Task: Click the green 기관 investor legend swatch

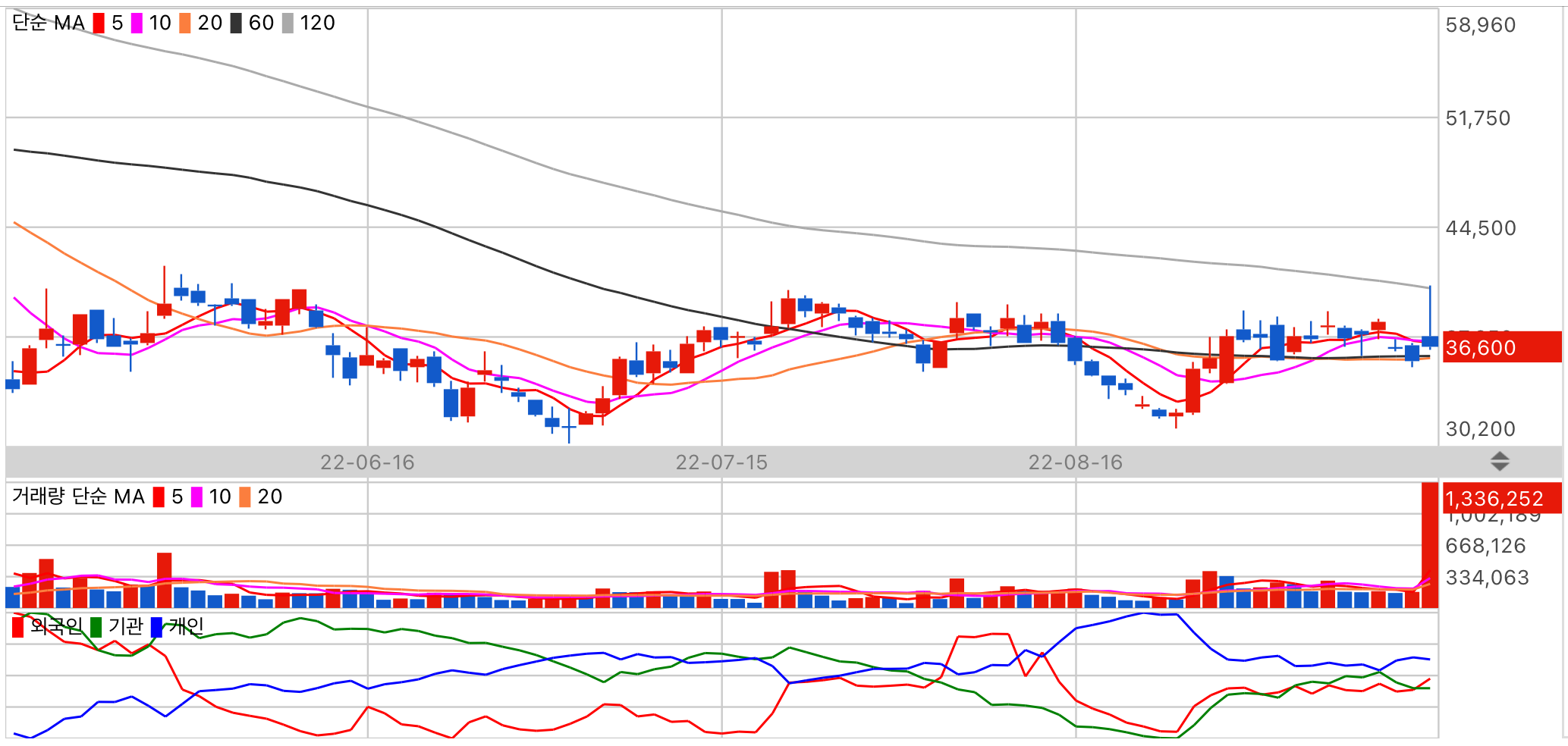Action: click(x=96, y=627)
